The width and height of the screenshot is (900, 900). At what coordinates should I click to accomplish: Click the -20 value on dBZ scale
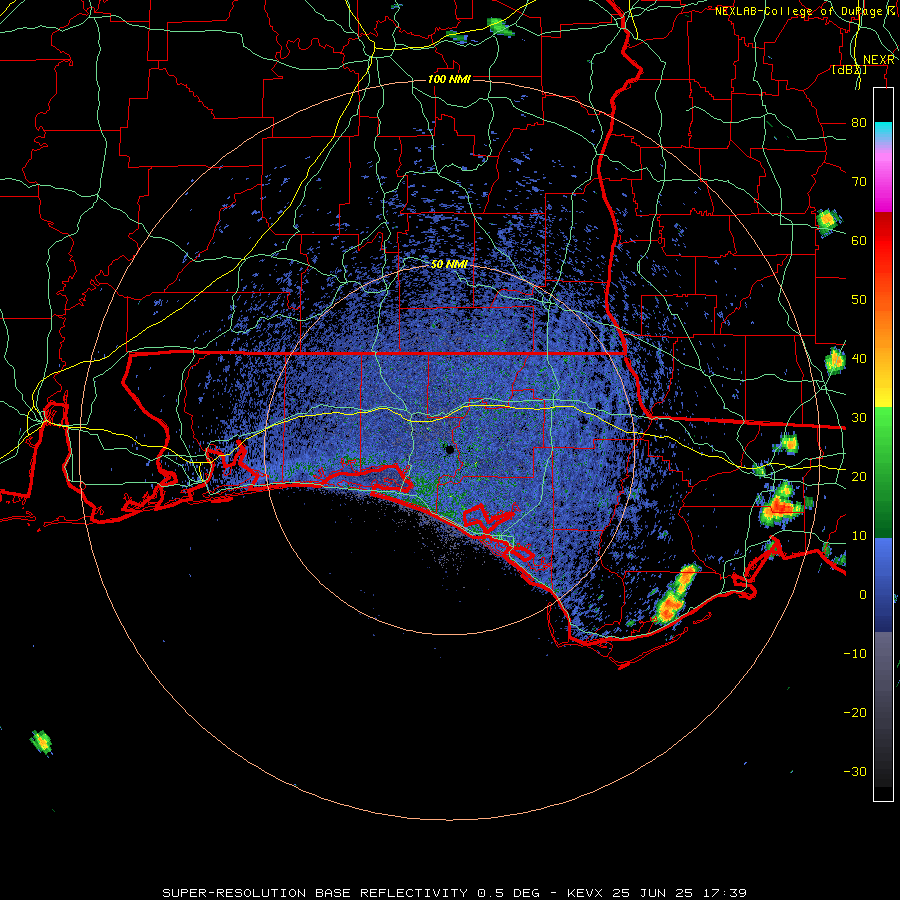[x=855, y=712]
